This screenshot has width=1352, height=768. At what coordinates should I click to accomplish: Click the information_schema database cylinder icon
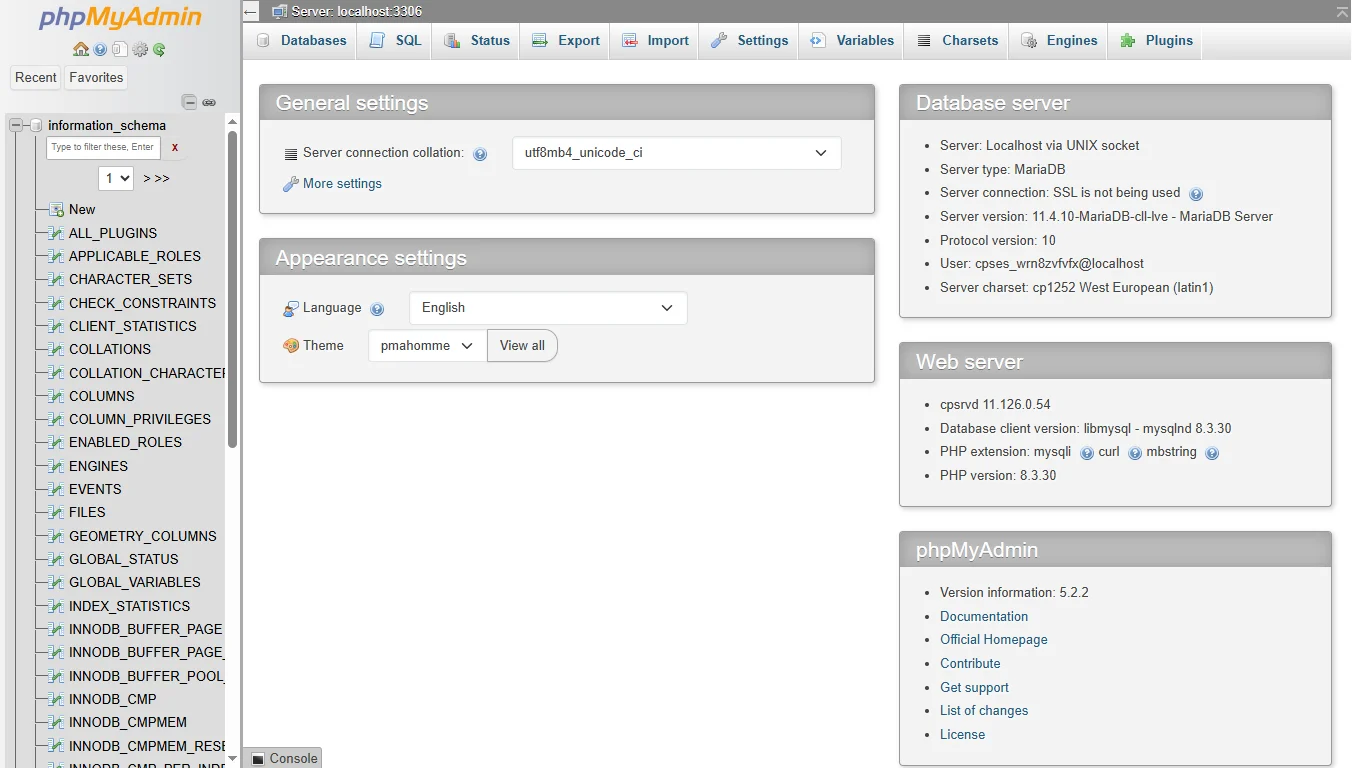point(36,125)
